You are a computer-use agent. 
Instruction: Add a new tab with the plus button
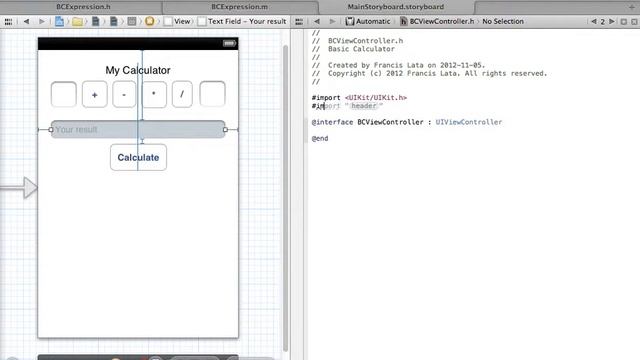(x=632, y=7)
